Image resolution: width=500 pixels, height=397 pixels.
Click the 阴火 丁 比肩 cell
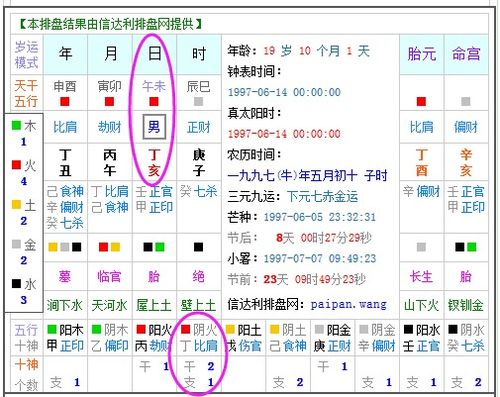tap(199, 338)
